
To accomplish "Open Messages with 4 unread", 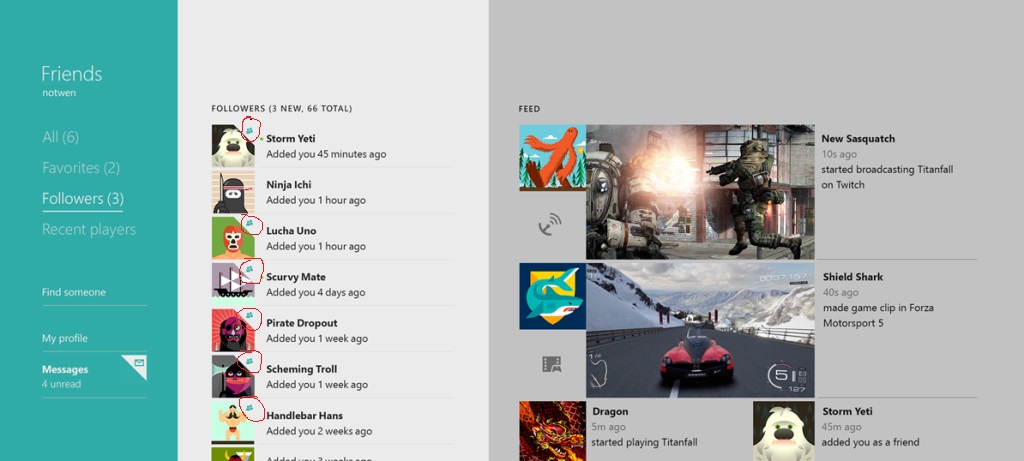I will pos(94,376).
